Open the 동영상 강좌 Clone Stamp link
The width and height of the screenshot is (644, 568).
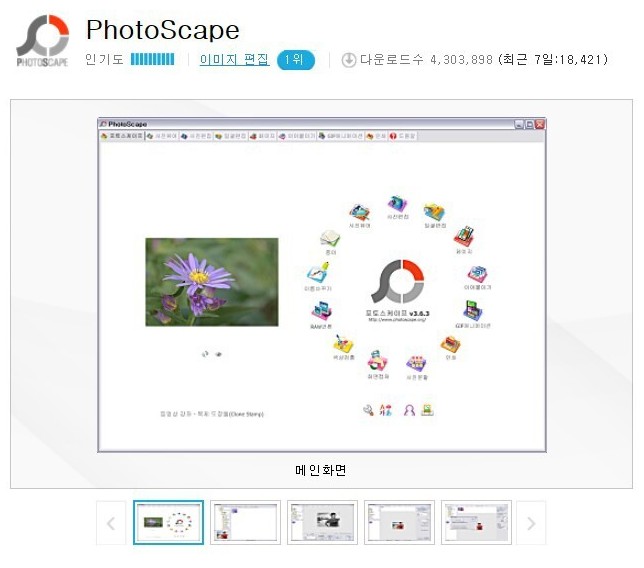[212, 414]
